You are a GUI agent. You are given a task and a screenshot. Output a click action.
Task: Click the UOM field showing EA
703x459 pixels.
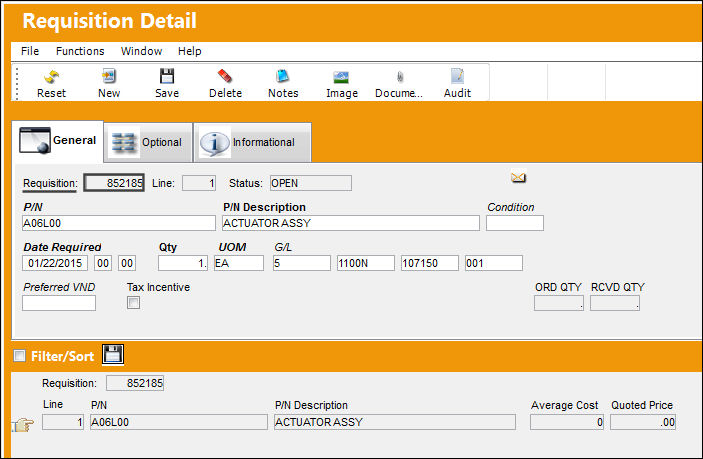[239, 263]
